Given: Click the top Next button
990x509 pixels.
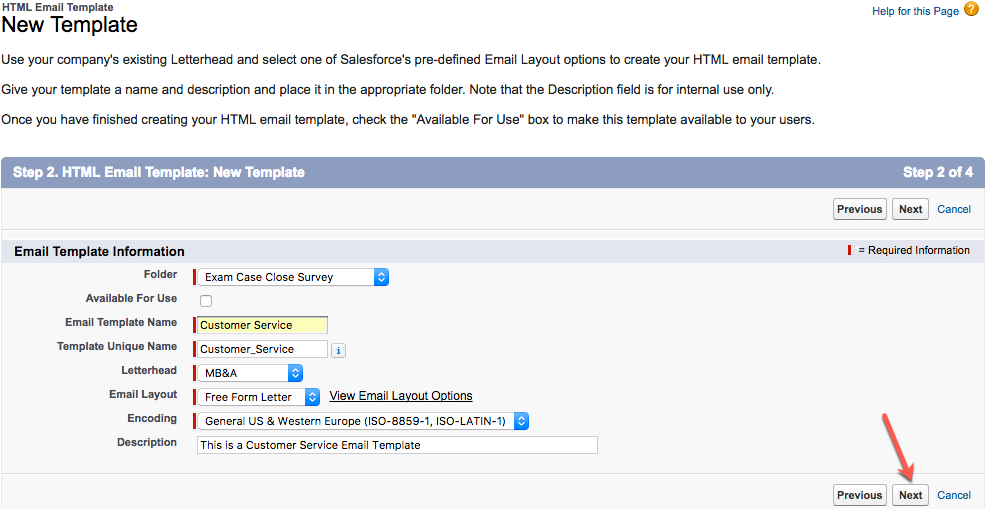Looking at the screenshot, I should [x=910, y=209].
